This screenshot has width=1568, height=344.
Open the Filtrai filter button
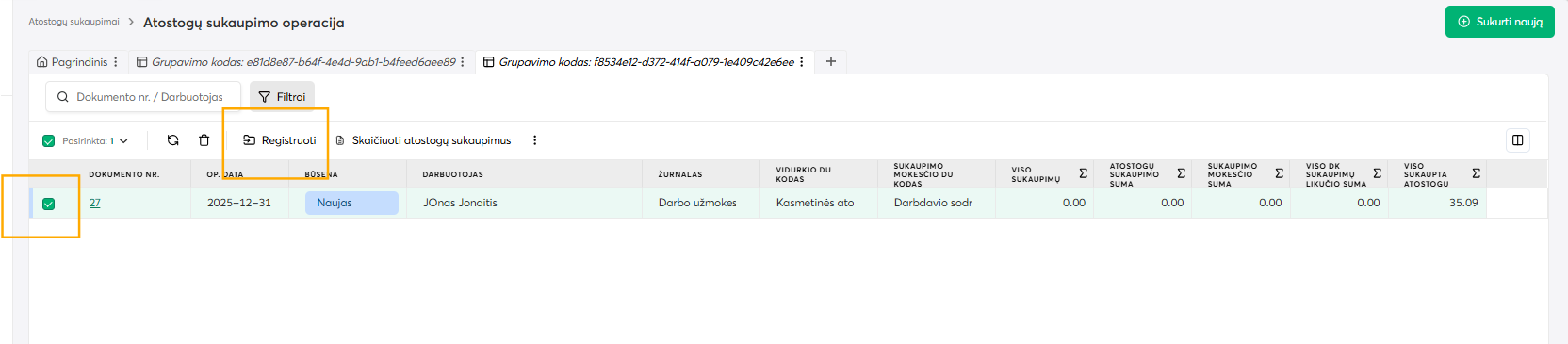[282, 97]
